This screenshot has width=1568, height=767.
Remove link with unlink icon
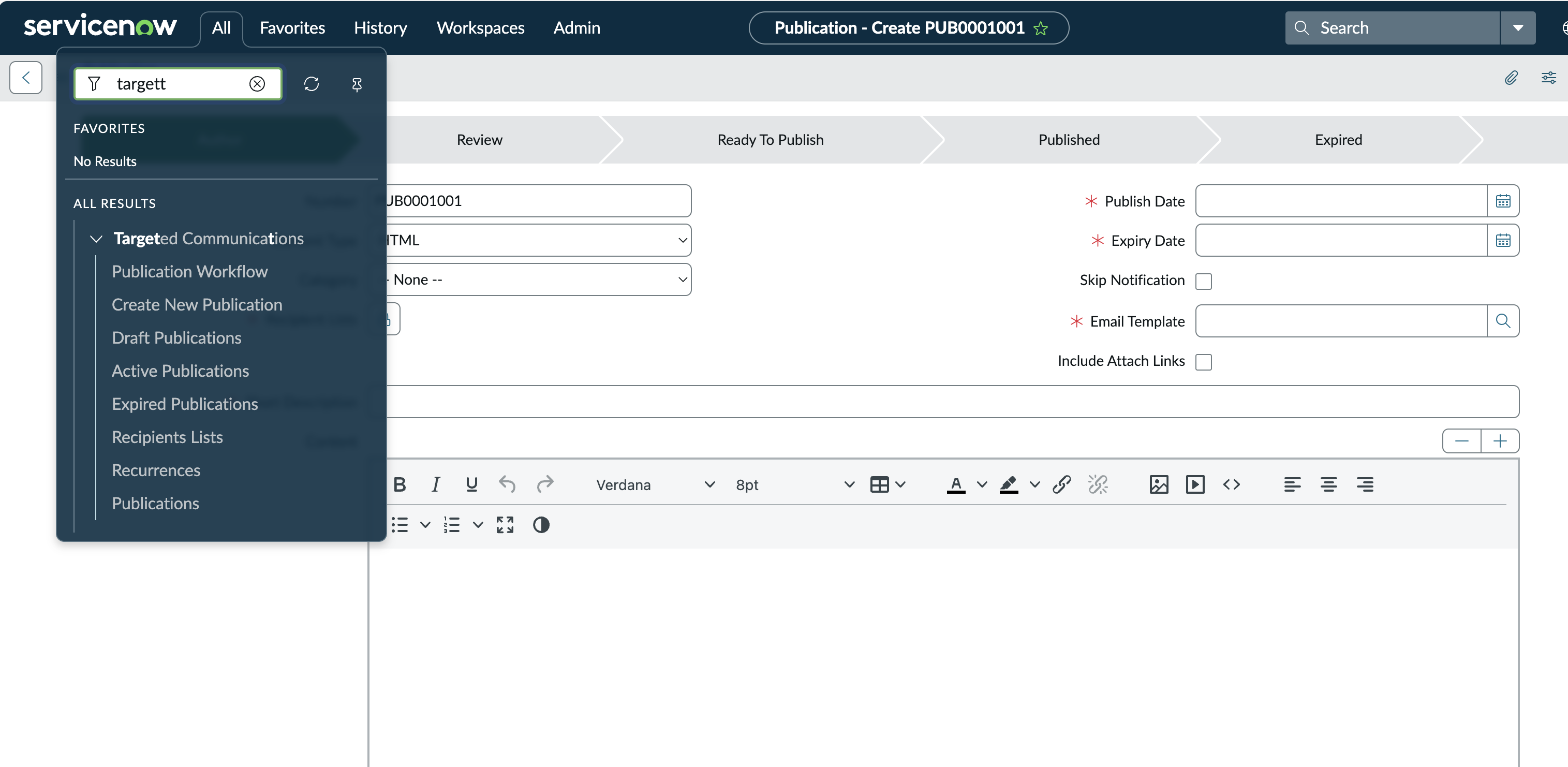point(1098,484)
